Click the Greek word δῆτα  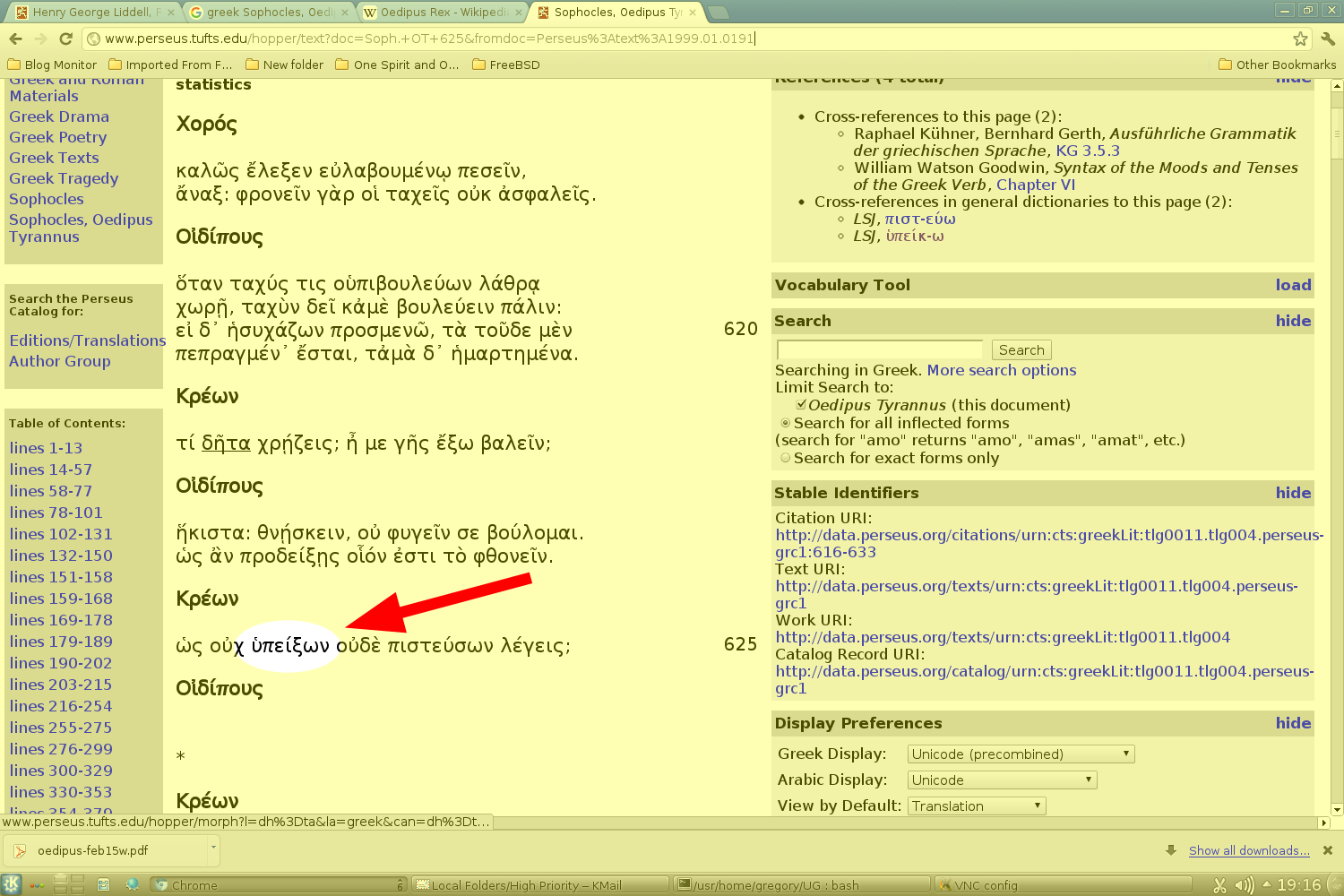point(226,443)
